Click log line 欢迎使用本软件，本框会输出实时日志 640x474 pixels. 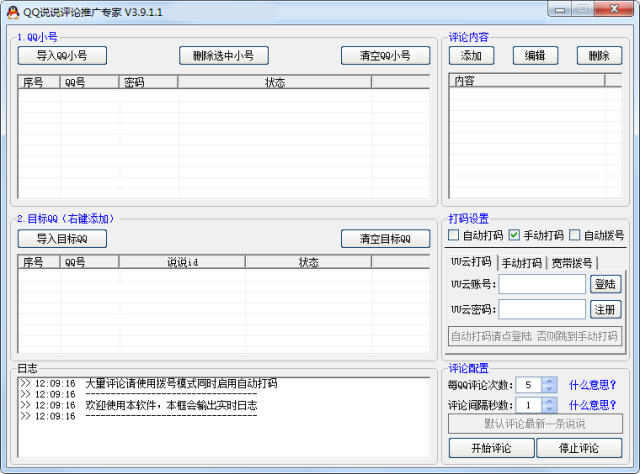click(171, 405)
